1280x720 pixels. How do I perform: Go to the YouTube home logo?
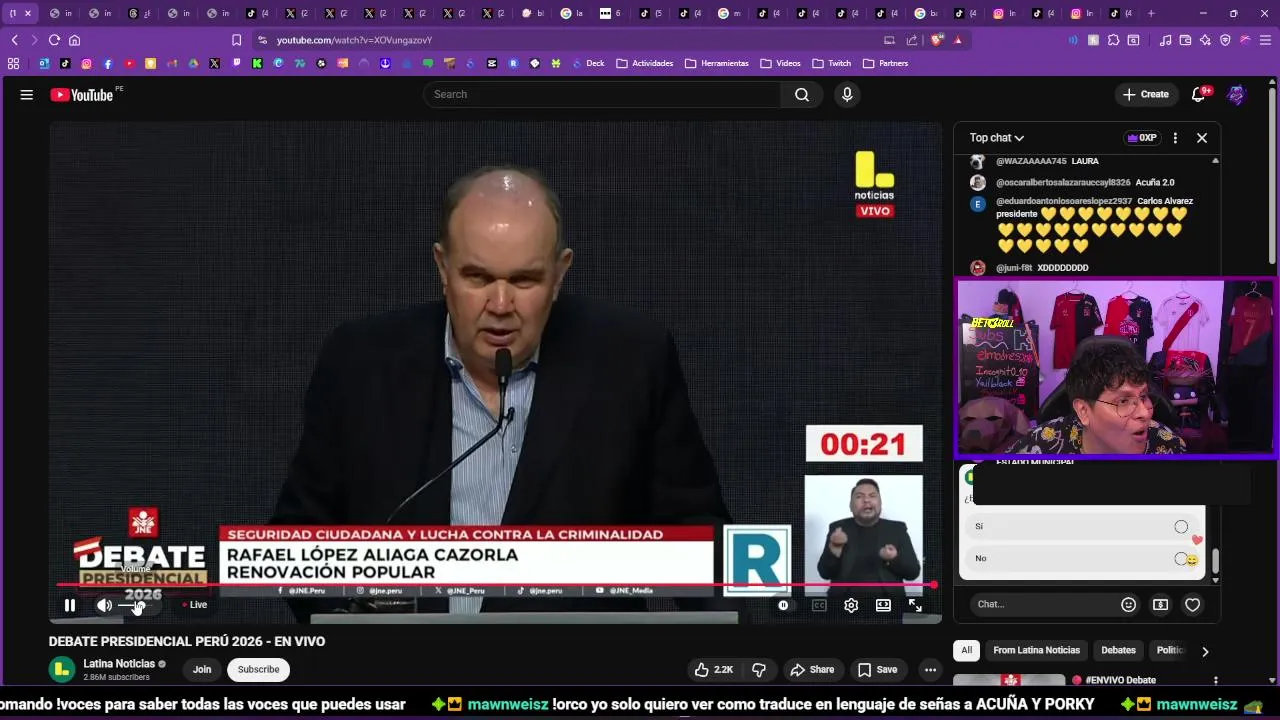(x=82, y=95)
